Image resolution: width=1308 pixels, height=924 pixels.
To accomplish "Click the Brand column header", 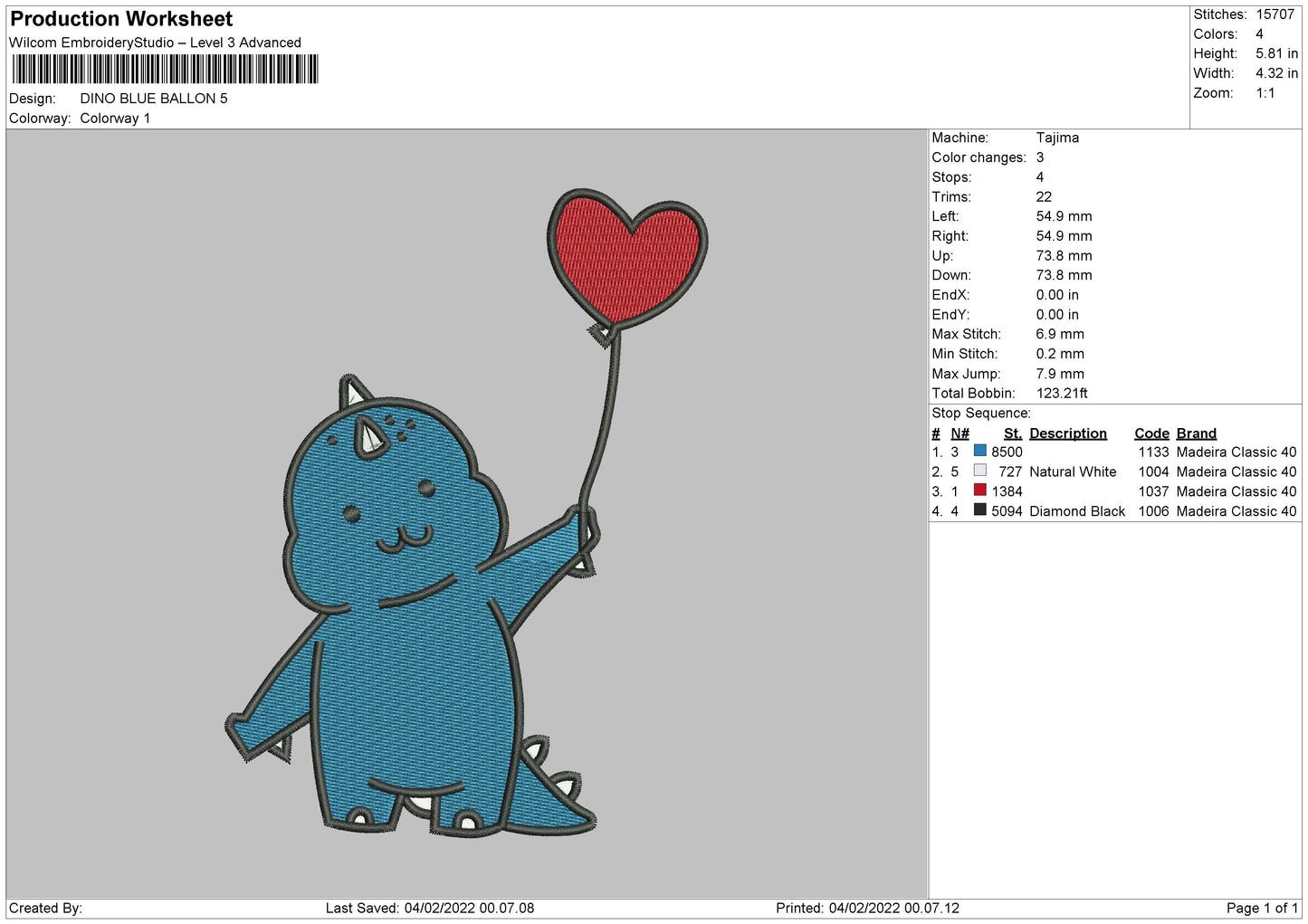I will (1196, 433).
